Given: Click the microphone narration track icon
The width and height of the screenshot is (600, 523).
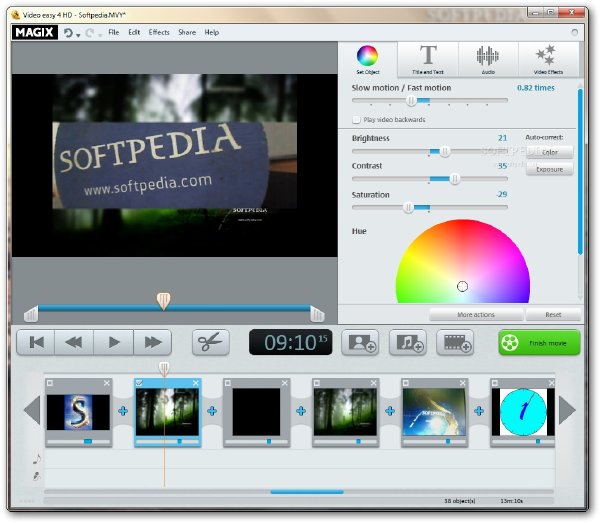Looking at the screenshot, I should pos(37,476).
